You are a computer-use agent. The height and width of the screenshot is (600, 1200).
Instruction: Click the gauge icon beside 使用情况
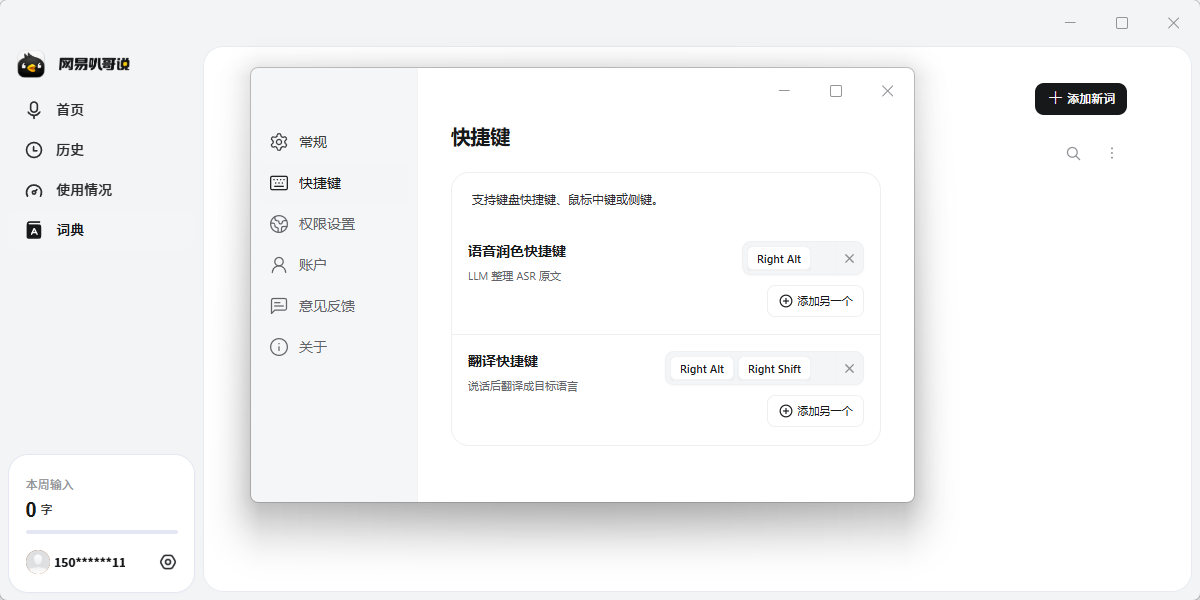point(34,190)
